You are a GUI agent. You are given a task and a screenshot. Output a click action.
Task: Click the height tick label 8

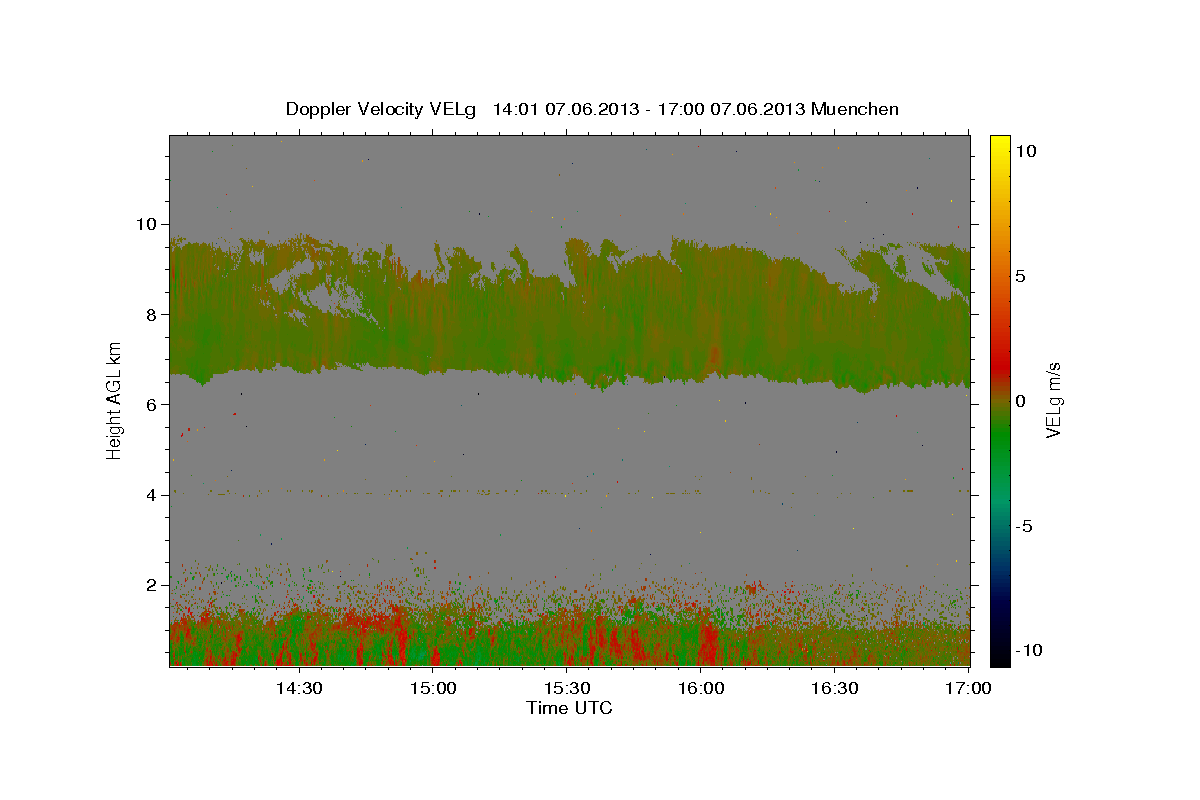pyautogui.click(x=151, y=314)
